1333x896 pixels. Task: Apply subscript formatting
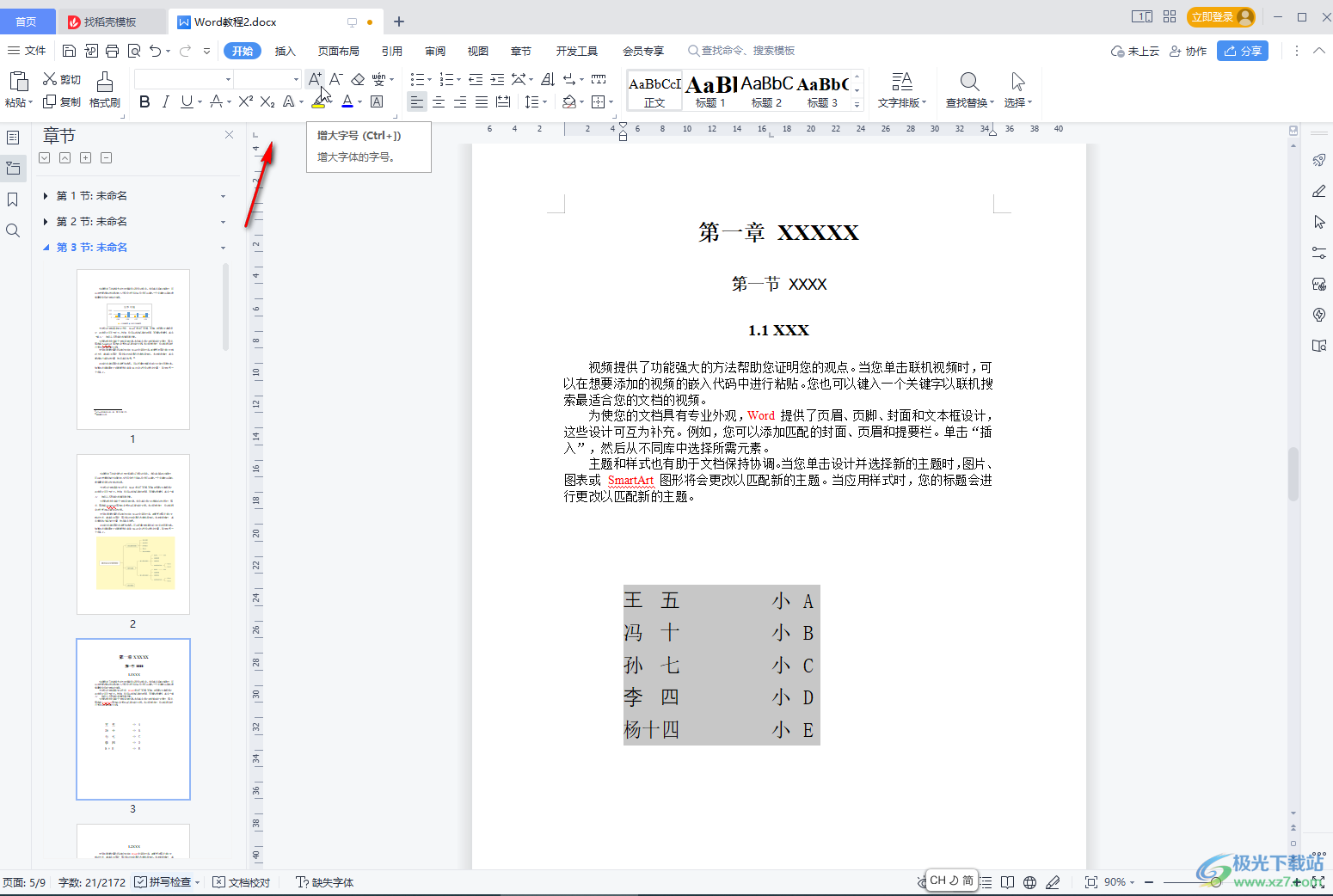point(267,101)
